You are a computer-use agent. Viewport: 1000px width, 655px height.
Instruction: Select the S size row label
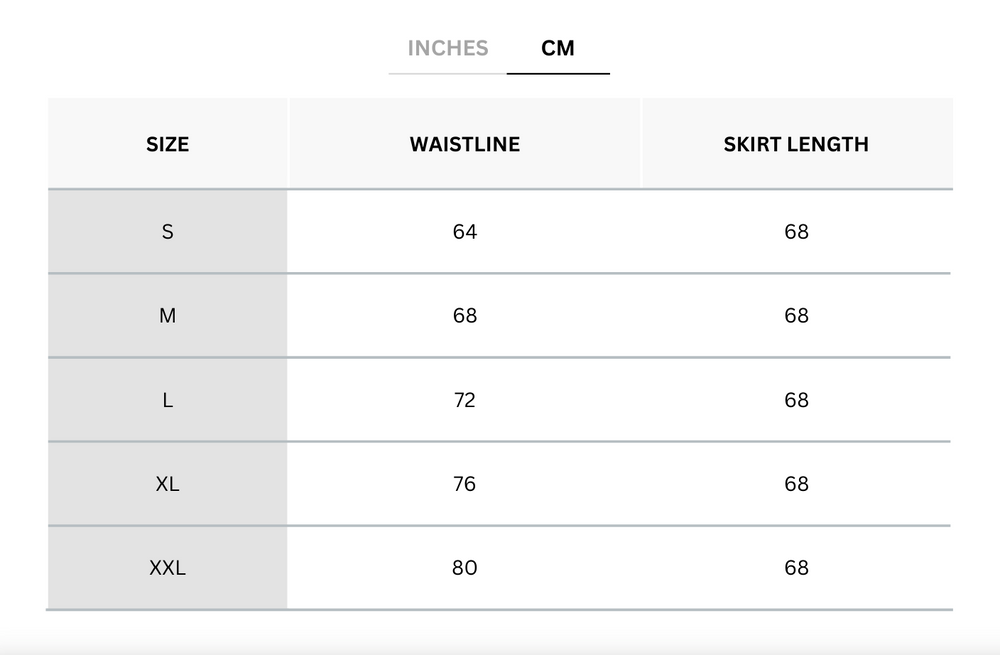168,232
